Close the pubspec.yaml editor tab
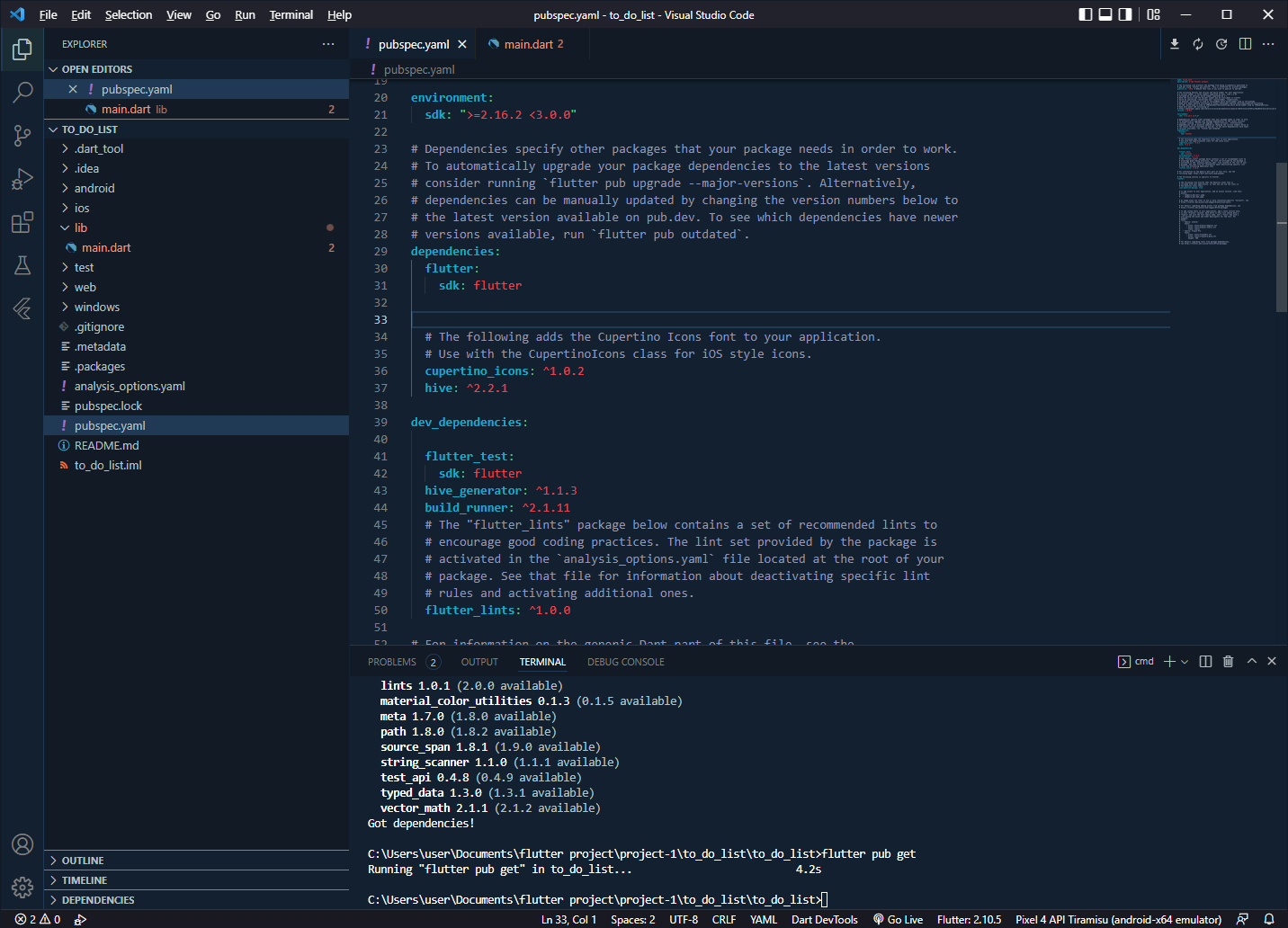 click(x=462, y=44)
